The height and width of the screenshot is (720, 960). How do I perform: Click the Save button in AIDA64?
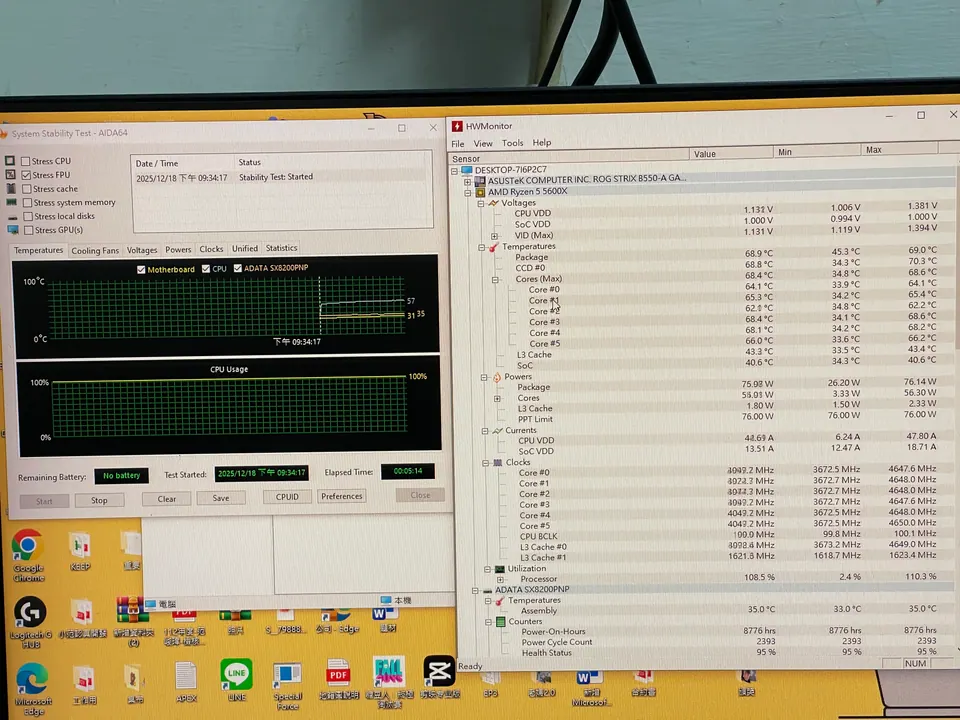[220, 498]
